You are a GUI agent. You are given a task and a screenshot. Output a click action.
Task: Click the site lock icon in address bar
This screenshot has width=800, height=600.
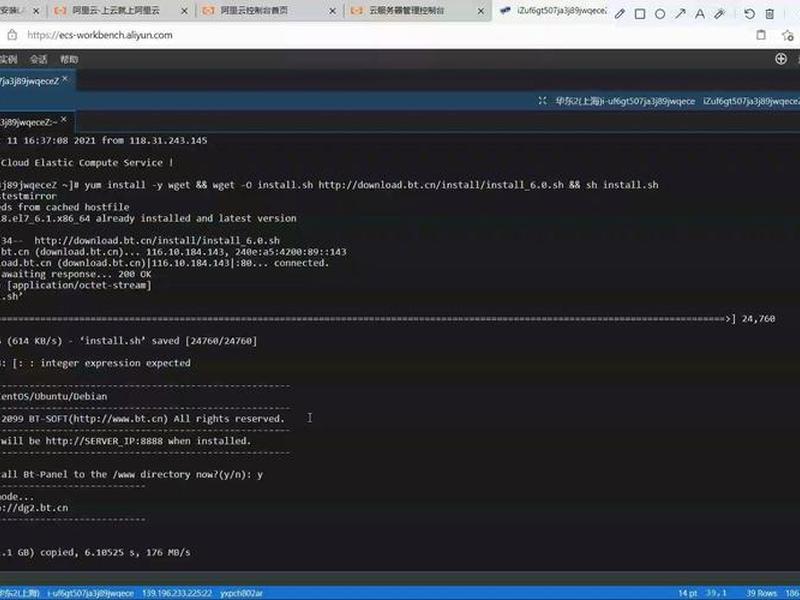click(12, 35)
